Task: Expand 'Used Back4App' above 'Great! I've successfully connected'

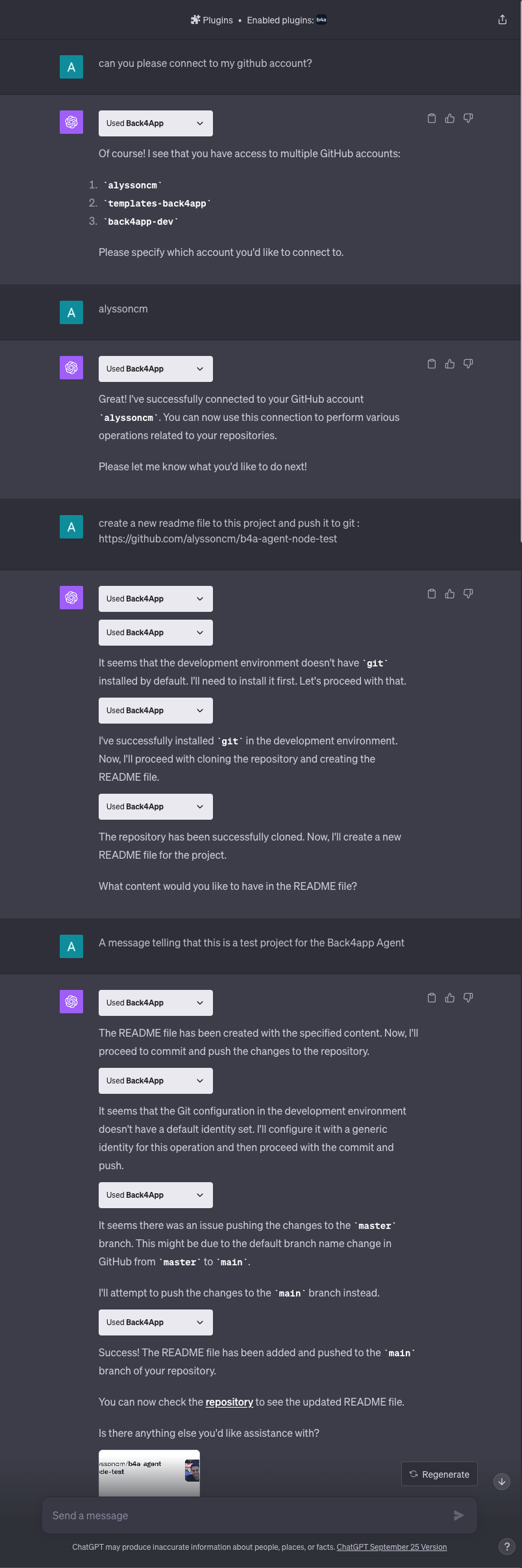Action: coord(155,369)
